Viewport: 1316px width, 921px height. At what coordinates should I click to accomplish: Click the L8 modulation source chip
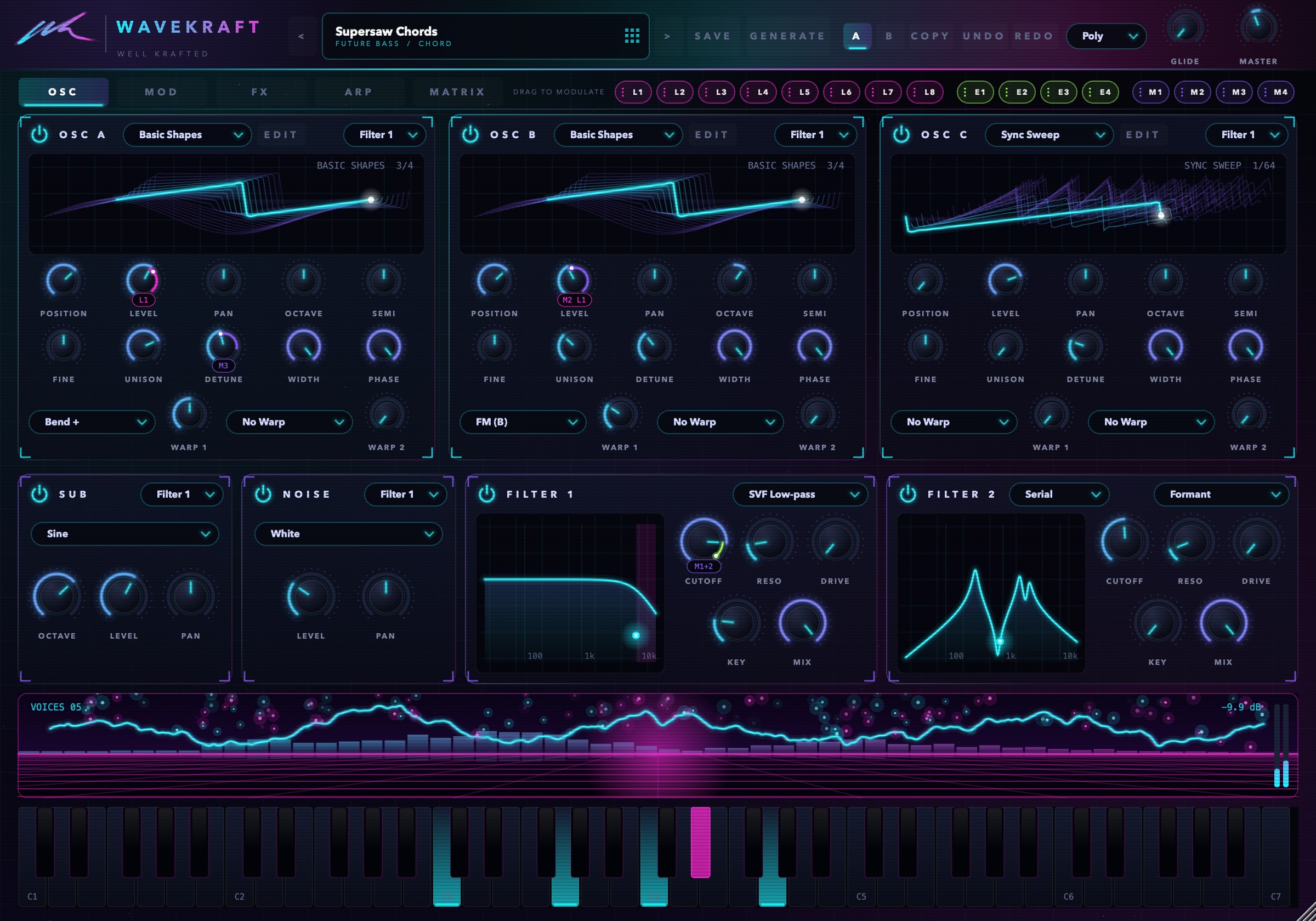pos(924,92)
